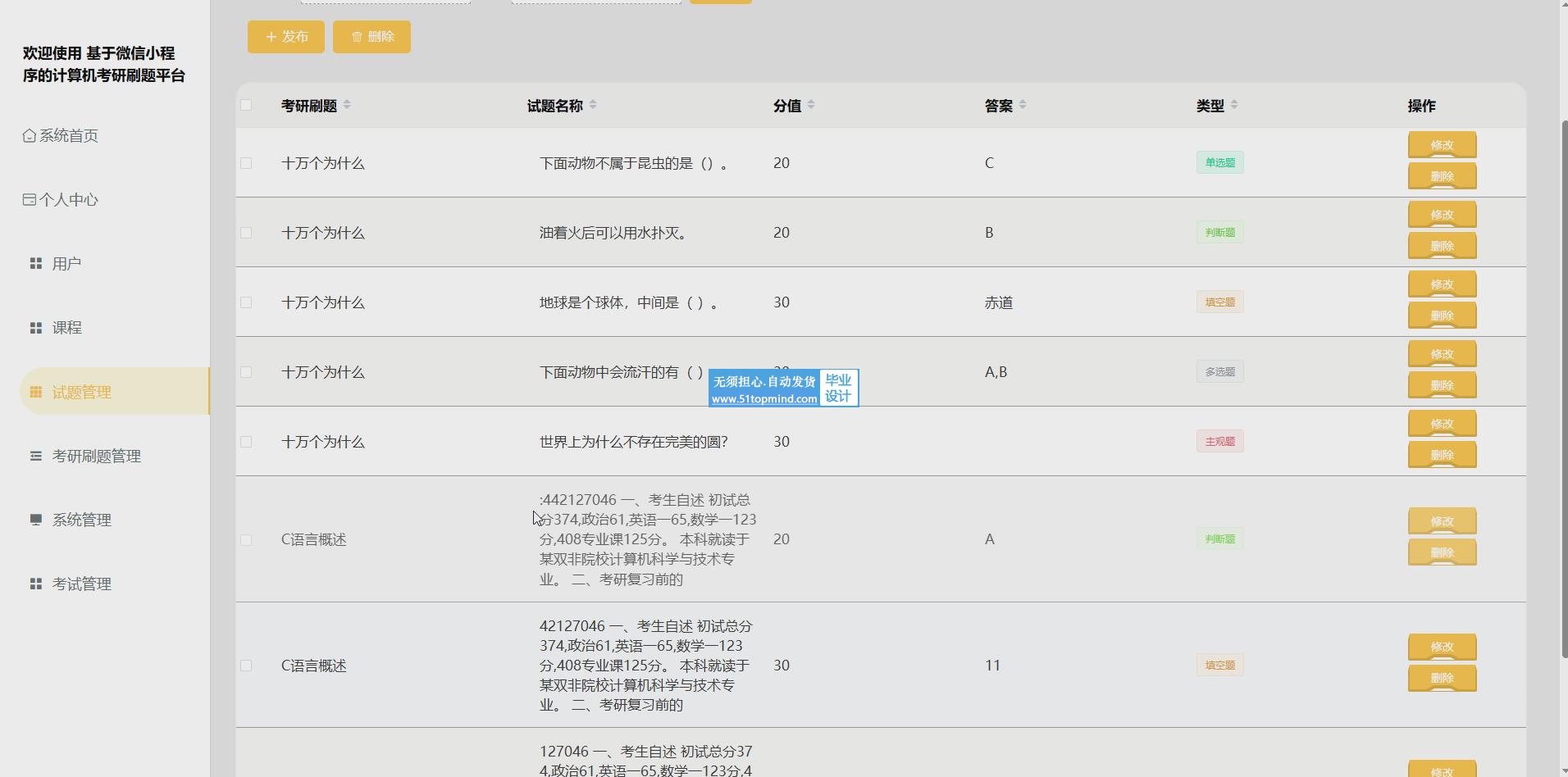
Task: Click the list icon beside 考研刷题管理
Action: point(36,457)
